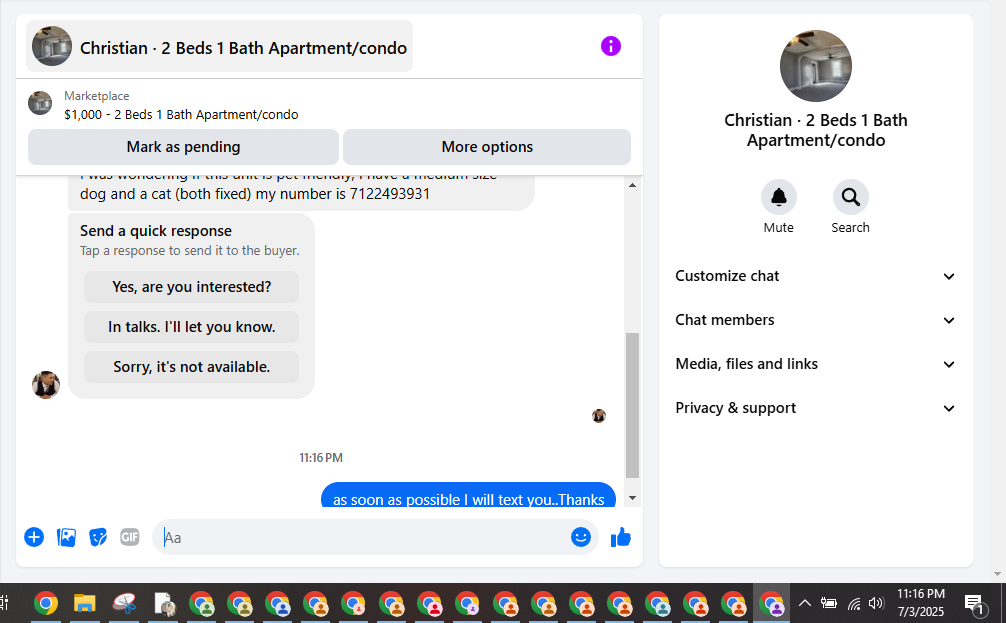Send quick reply "Sorry, it's not available."
The height and width of the screenshot is (623, 1006).
click(191, 367)
